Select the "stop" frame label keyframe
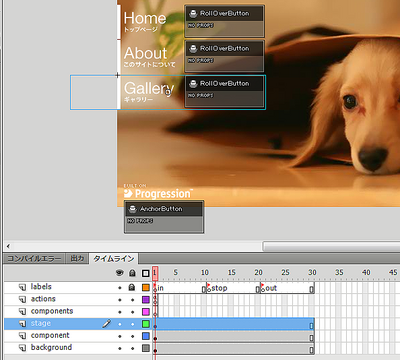 [209, 288]
